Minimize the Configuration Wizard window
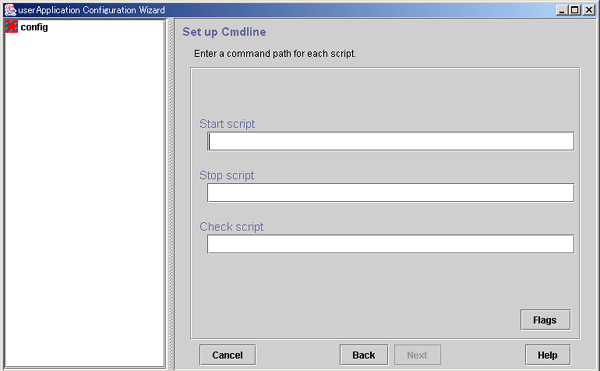 click(x=562, y=10)
